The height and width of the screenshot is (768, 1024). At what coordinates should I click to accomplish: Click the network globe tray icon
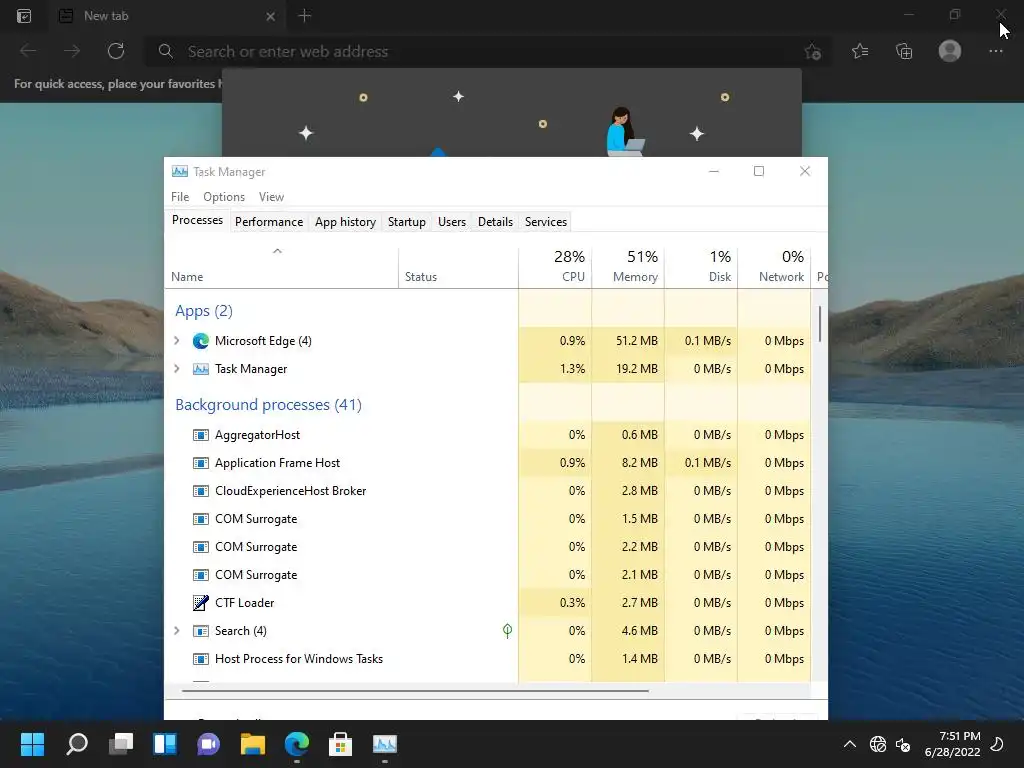click(878, 744)
